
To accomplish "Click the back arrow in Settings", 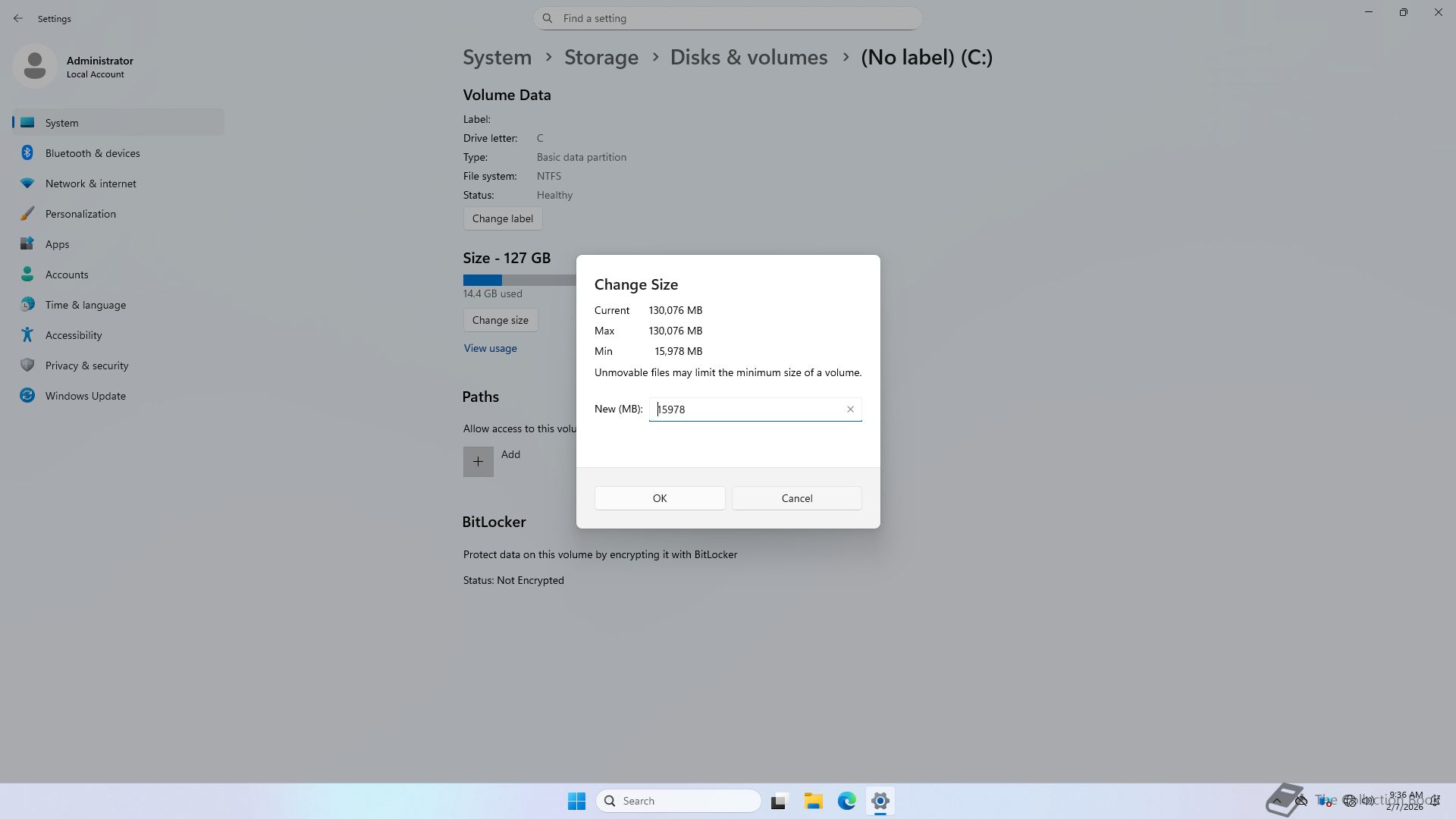I will [18, 18].
